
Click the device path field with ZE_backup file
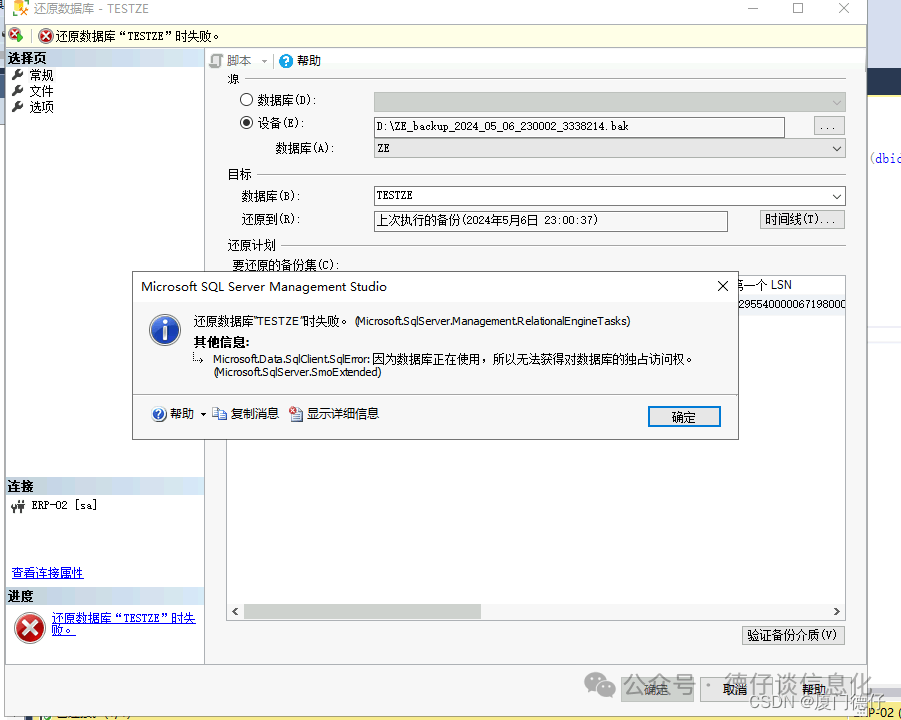click(x=579, y=126)
